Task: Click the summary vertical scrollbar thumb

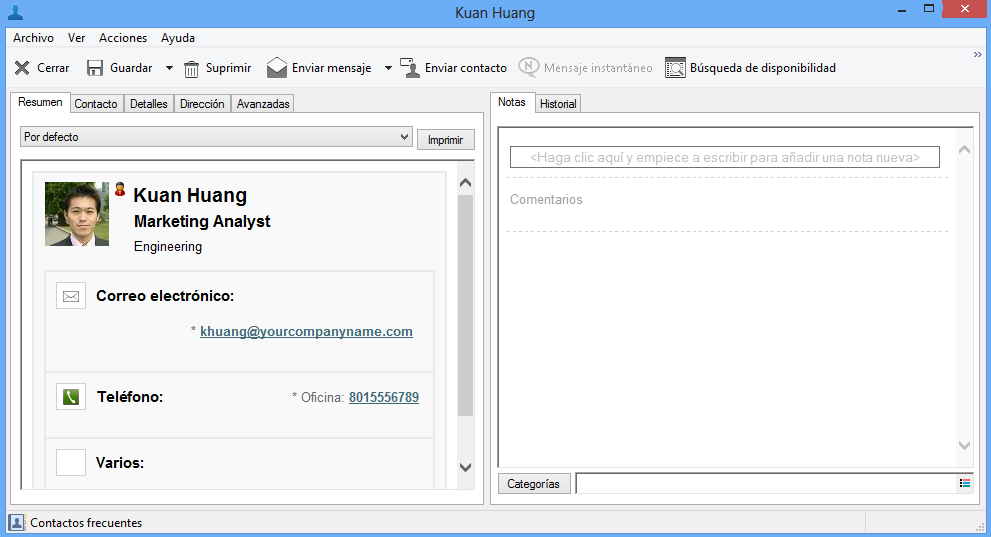Action: point(465,305)
